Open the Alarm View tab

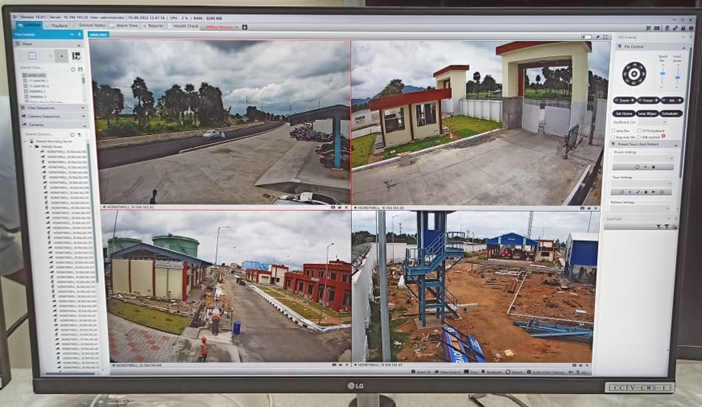click(124, 26)
